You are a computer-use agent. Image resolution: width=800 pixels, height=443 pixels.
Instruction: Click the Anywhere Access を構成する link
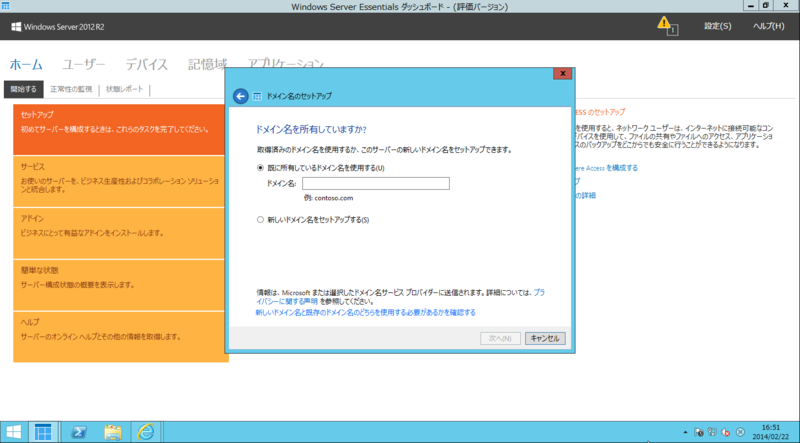606,168
